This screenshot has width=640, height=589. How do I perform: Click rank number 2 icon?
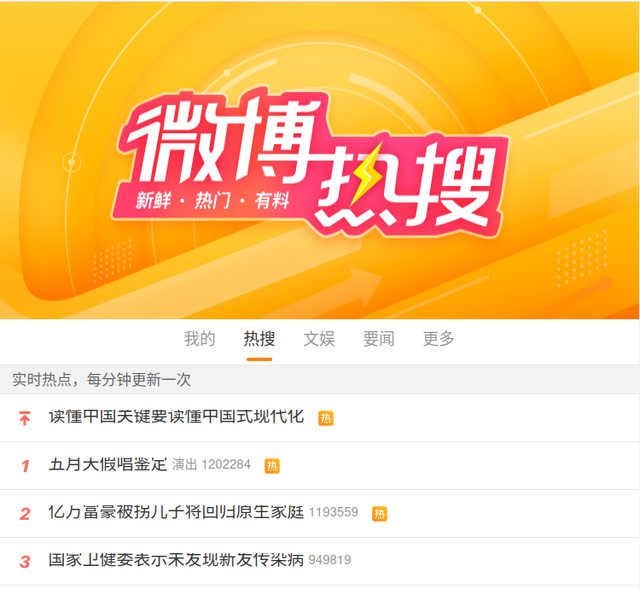[x=25, y=514]
